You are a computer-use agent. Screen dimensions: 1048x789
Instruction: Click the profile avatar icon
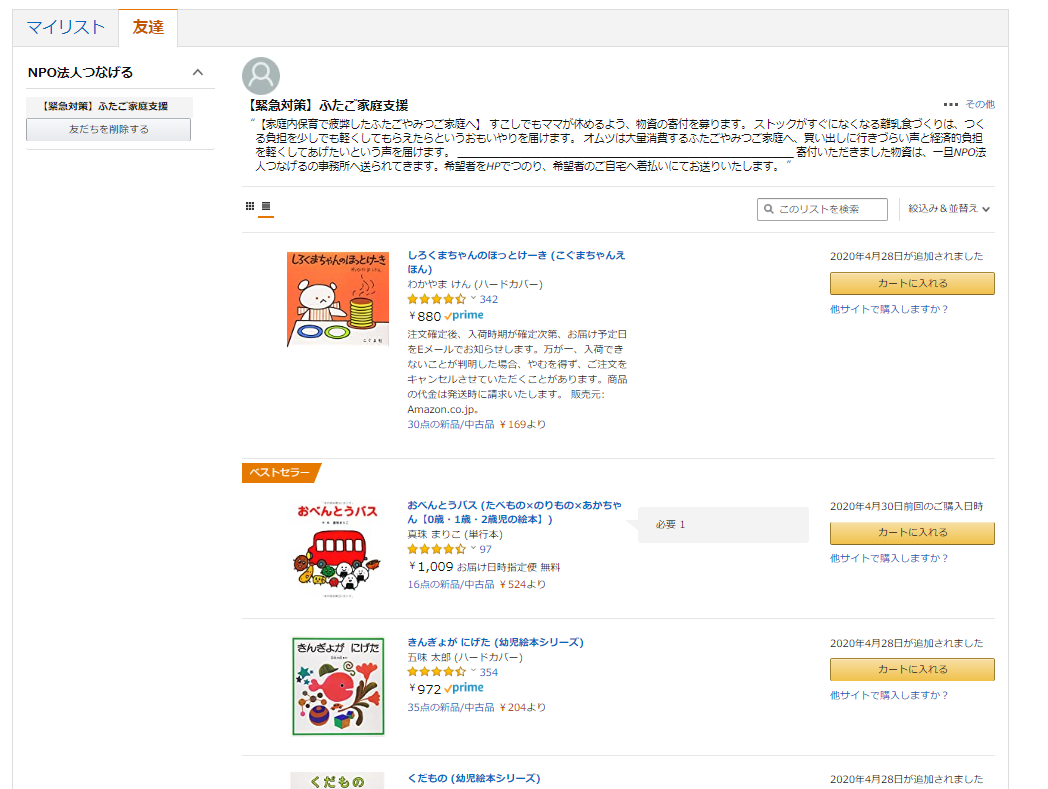(x=261, y=76)
